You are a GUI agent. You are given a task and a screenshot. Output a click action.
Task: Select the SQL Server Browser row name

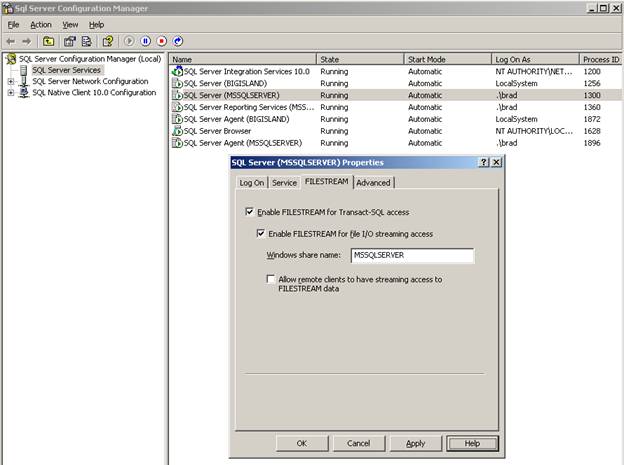217,131
